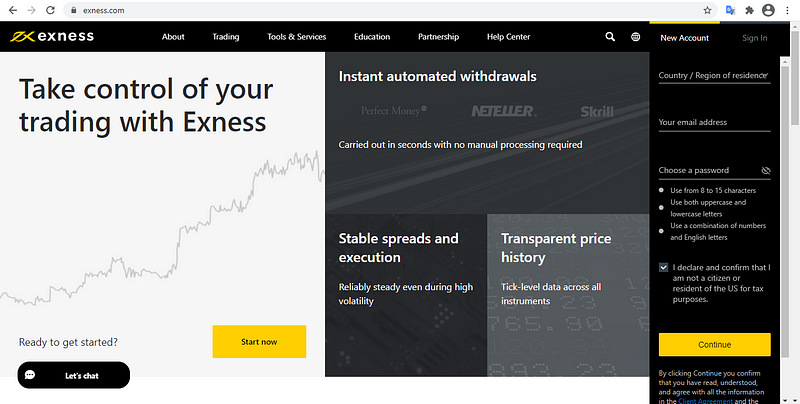Open the Google Translate extension icon
Screen dimensions: 800x404
tap(730, 10)
